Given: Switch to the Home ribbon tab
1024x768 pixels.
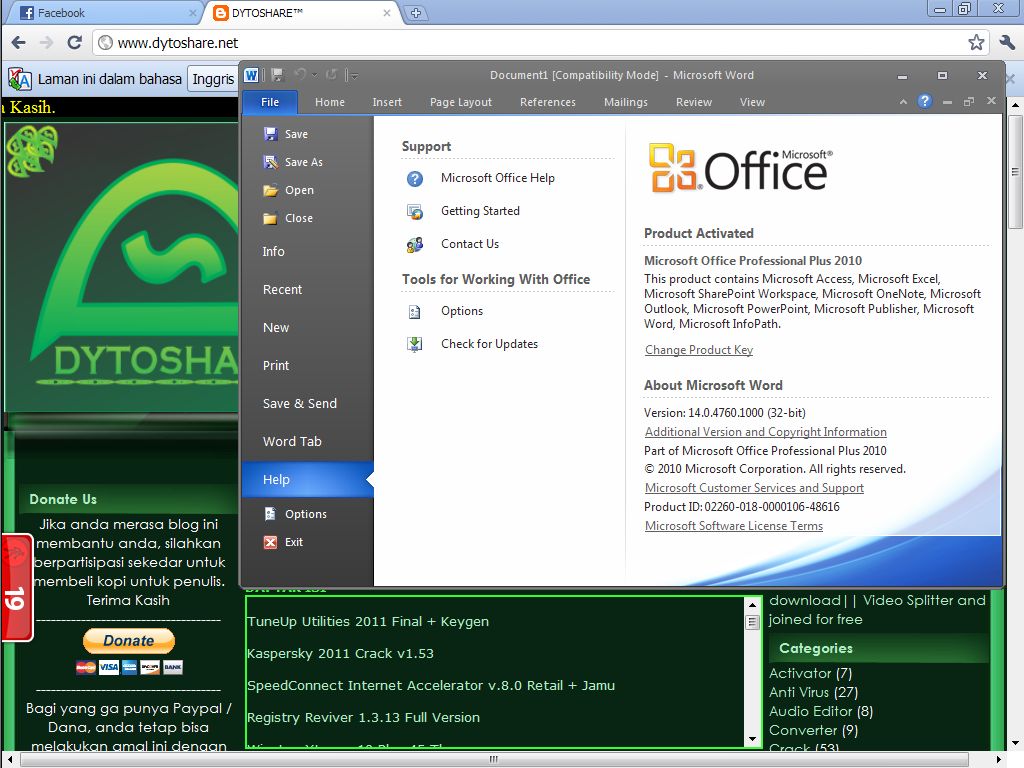Looking at the screenshot, I should [x=330, y=102].
